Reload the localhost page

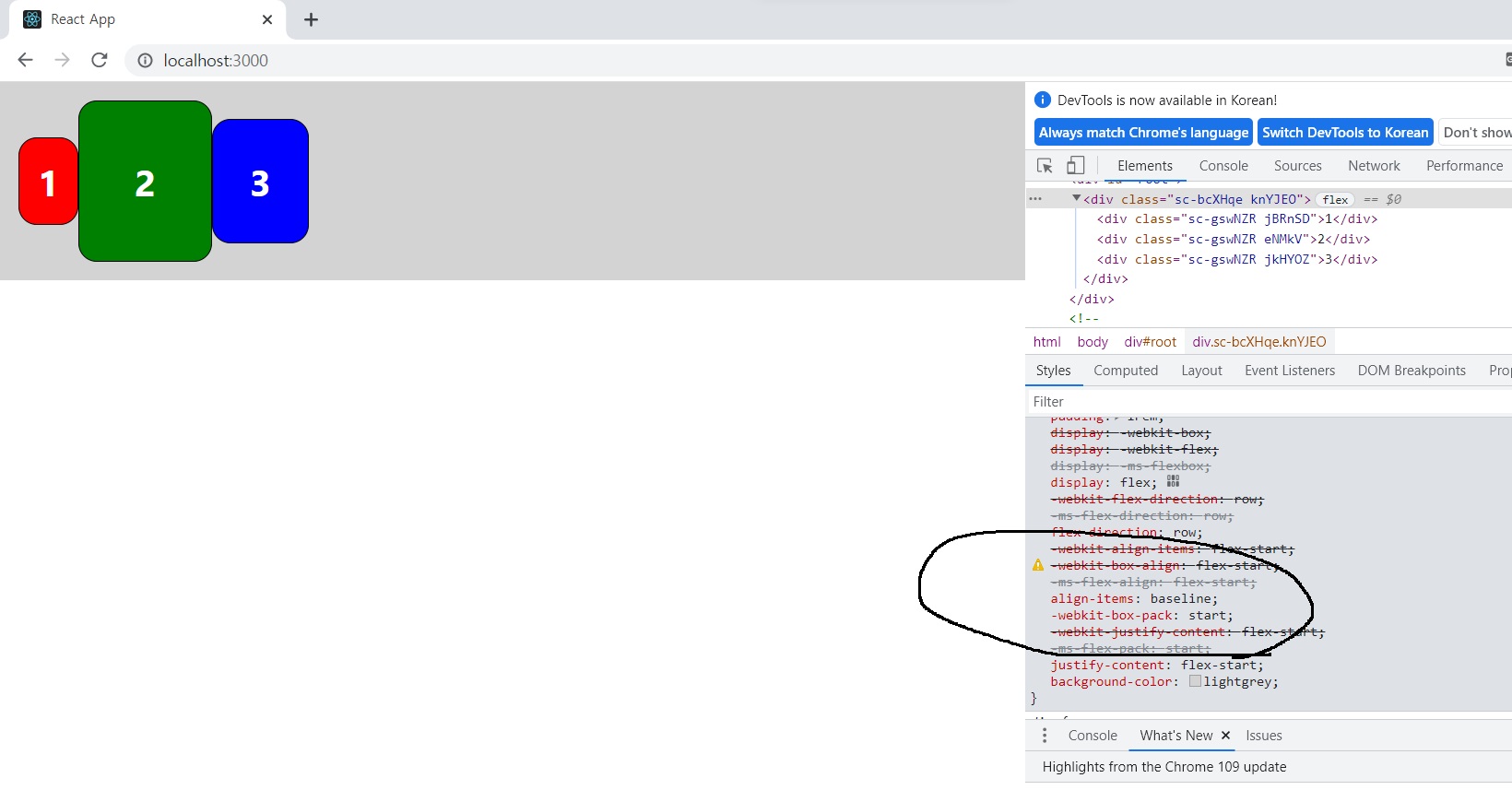100,60
